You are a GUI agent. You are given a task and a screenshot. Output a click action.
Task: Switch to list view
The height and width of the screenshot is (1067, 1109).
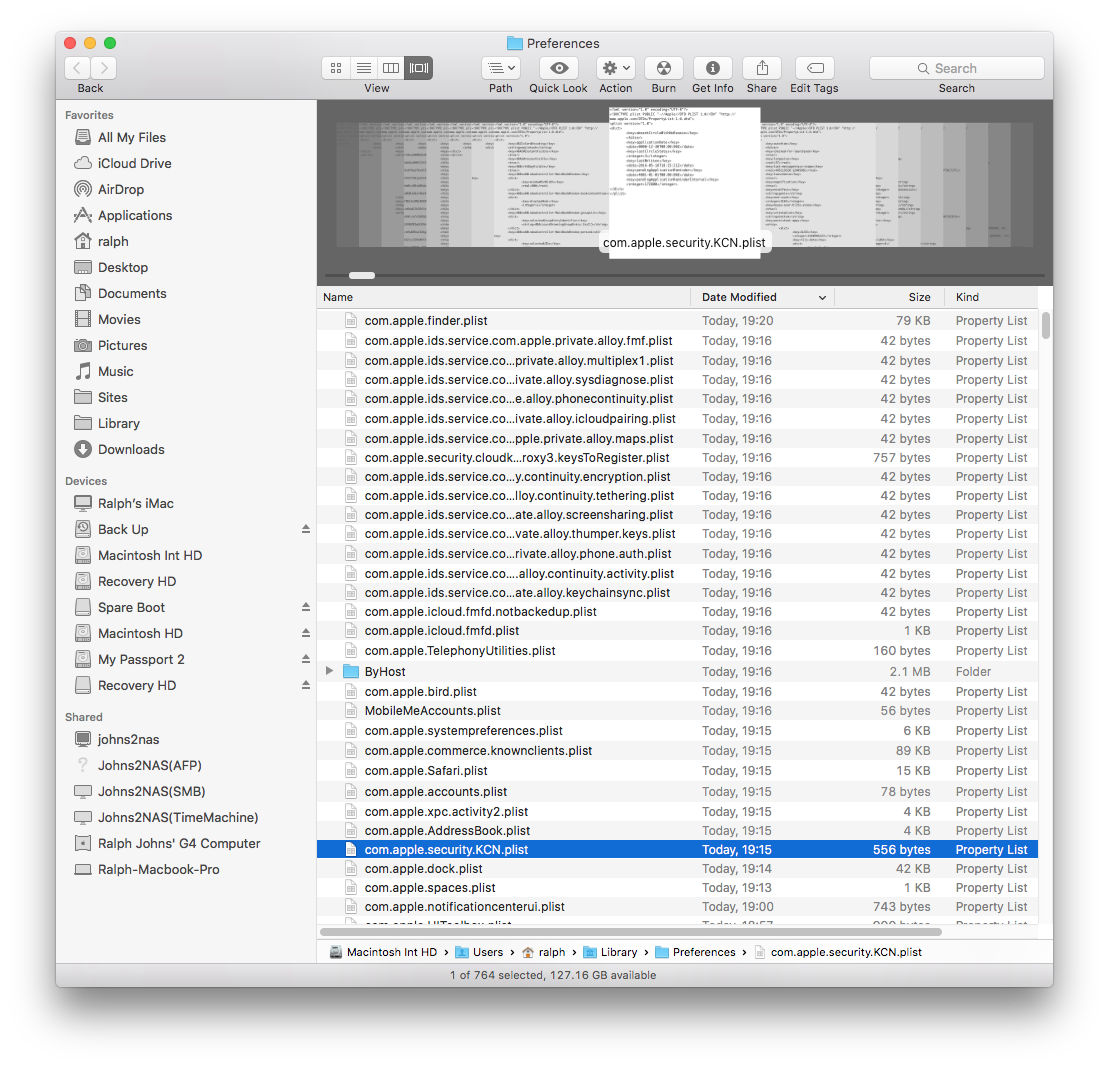click(364, 68)
